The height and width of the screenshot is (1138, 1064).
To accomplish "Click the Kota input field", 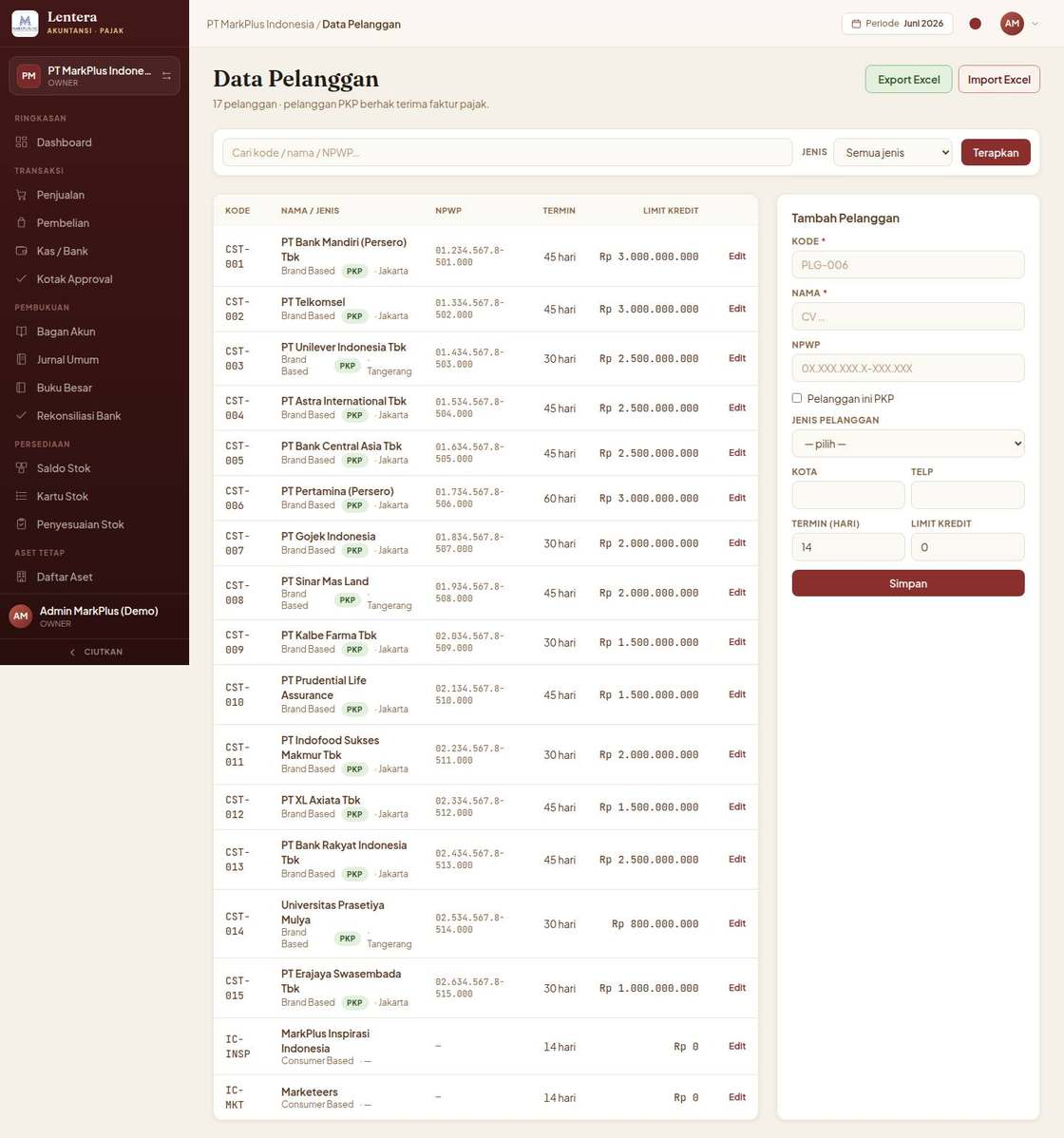I will pos(848,495).
